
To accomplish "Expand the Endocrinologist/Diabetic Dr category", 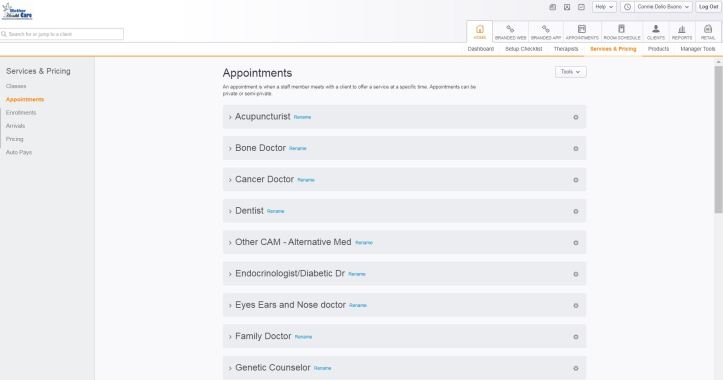I will point(230,274).
